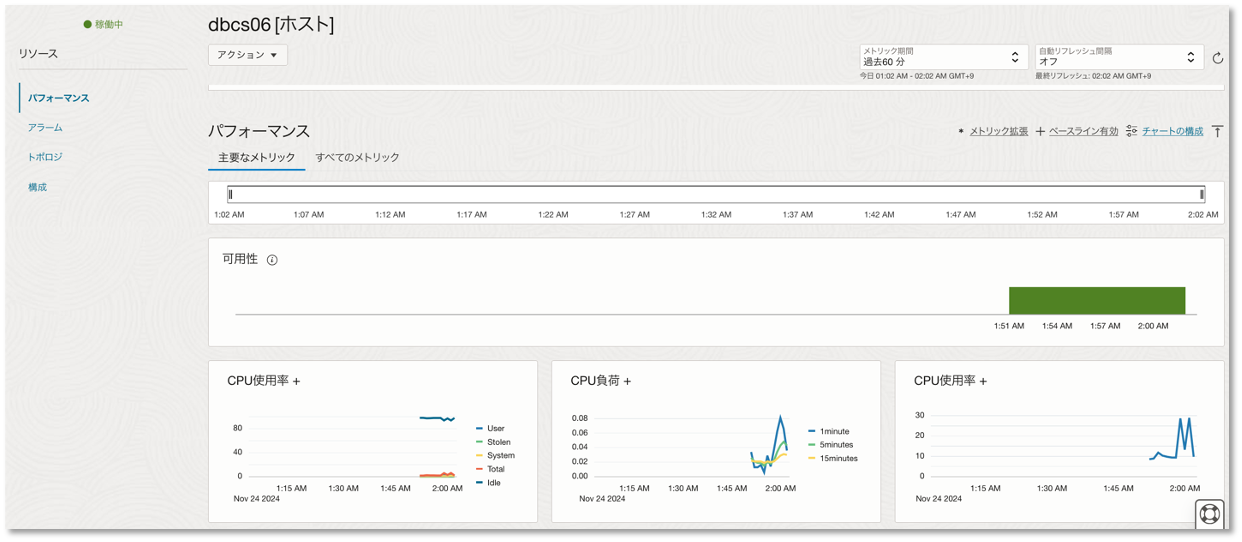
Task: Click the メトリック拡張 link
Action: point(998,131)
